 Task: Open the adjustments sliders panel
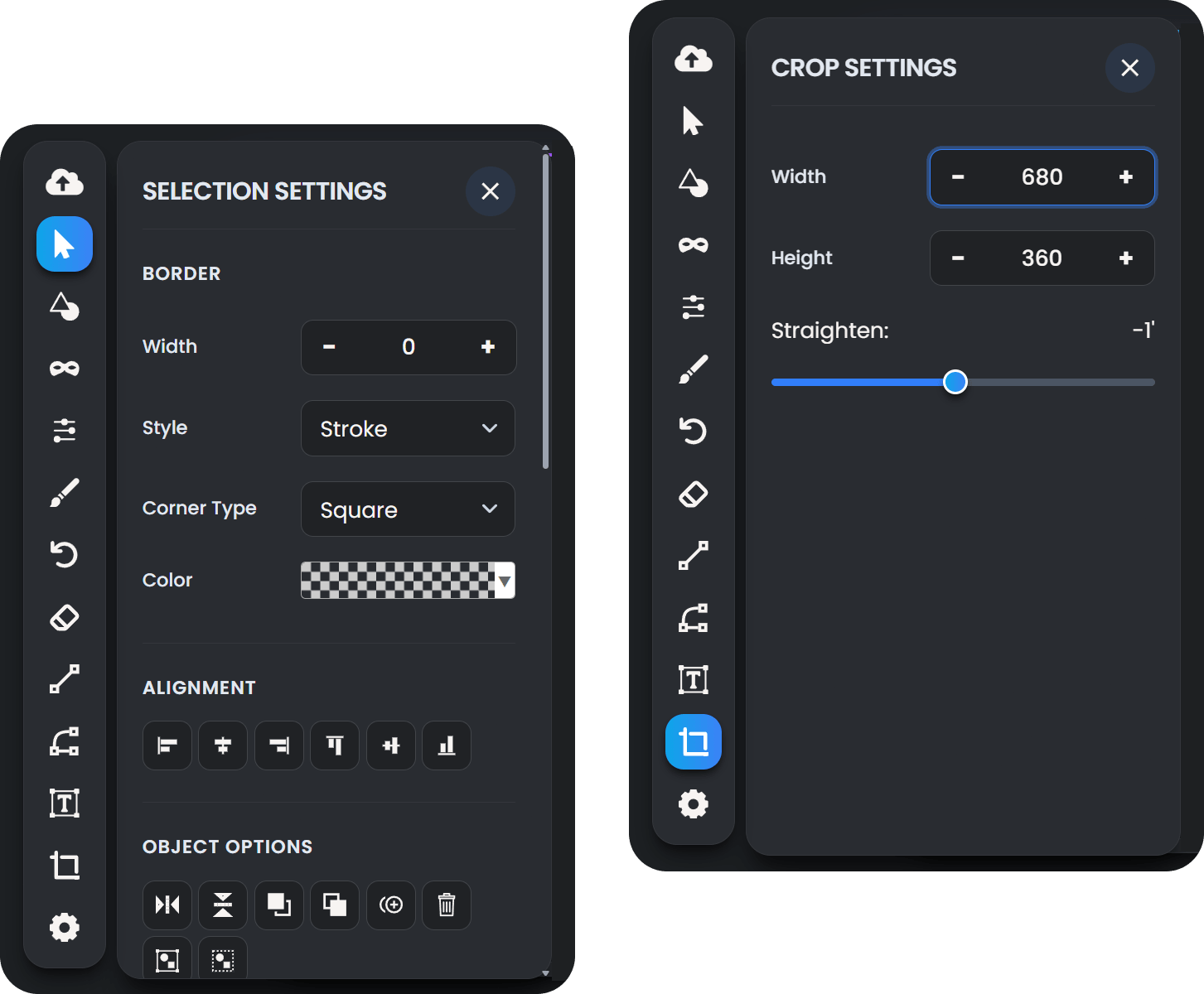click(65, 431)
